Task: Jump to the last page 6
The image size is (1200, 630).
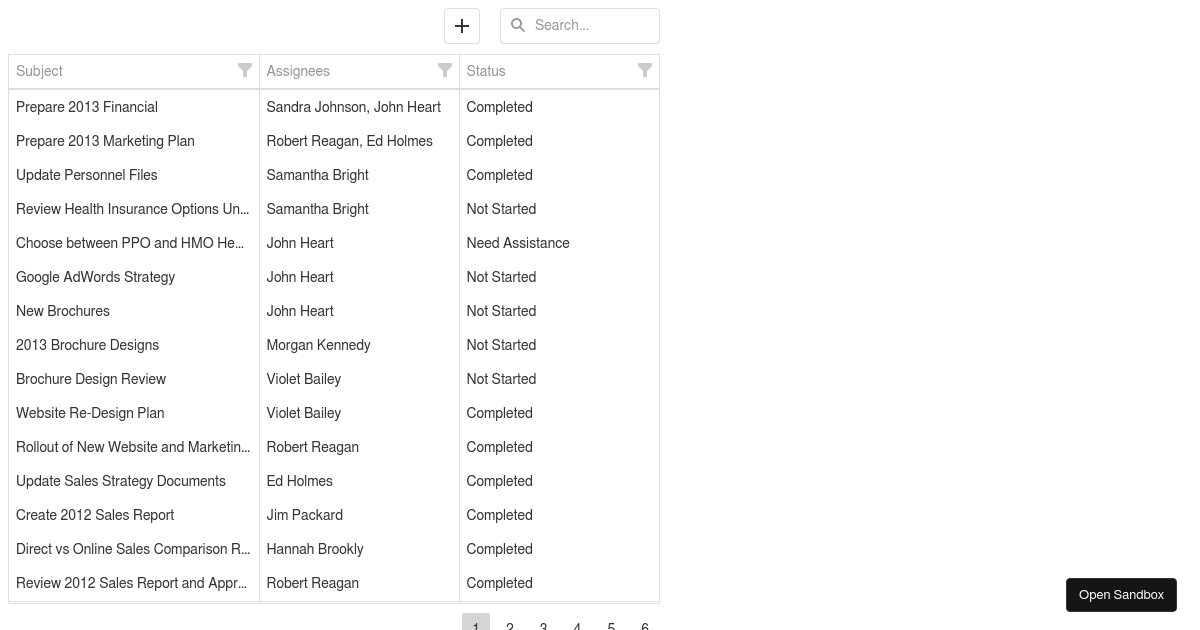Action: pos(645,625)
